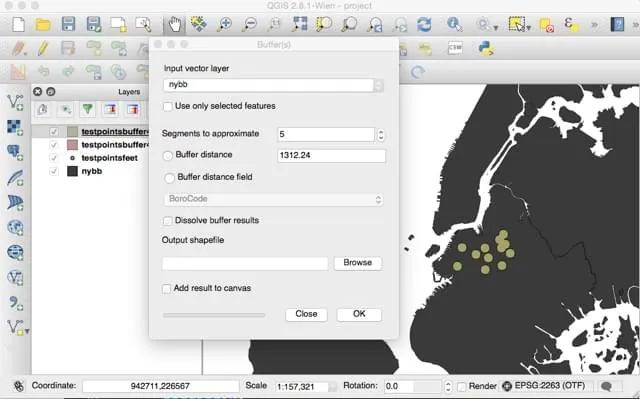Toggle visibility of top testpointsbuffer layer
Screen dimensions: 640x399
[x=53, y=132]
